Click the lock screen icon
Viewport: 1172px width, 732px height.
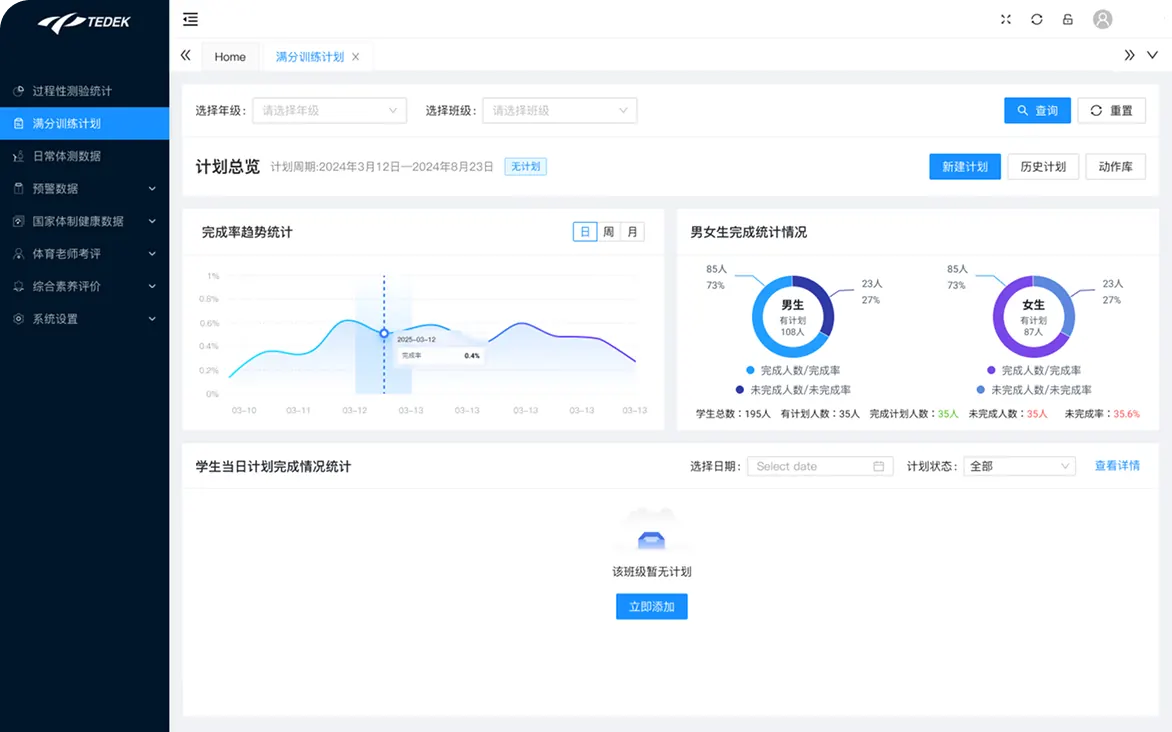[x=1068, y=19]
